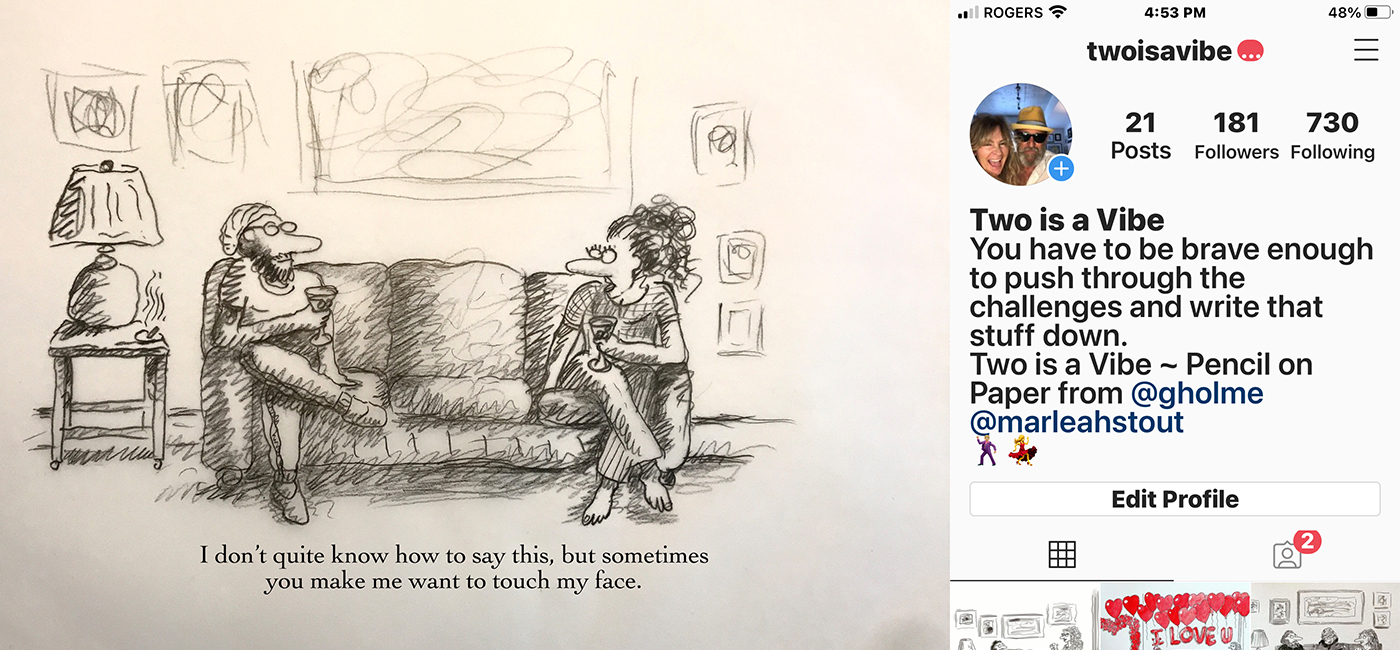Screen dimensions: 1400x650
Task: Tap the Wi-Fi icon next to ROGERS
Action: pos(1057,13)
